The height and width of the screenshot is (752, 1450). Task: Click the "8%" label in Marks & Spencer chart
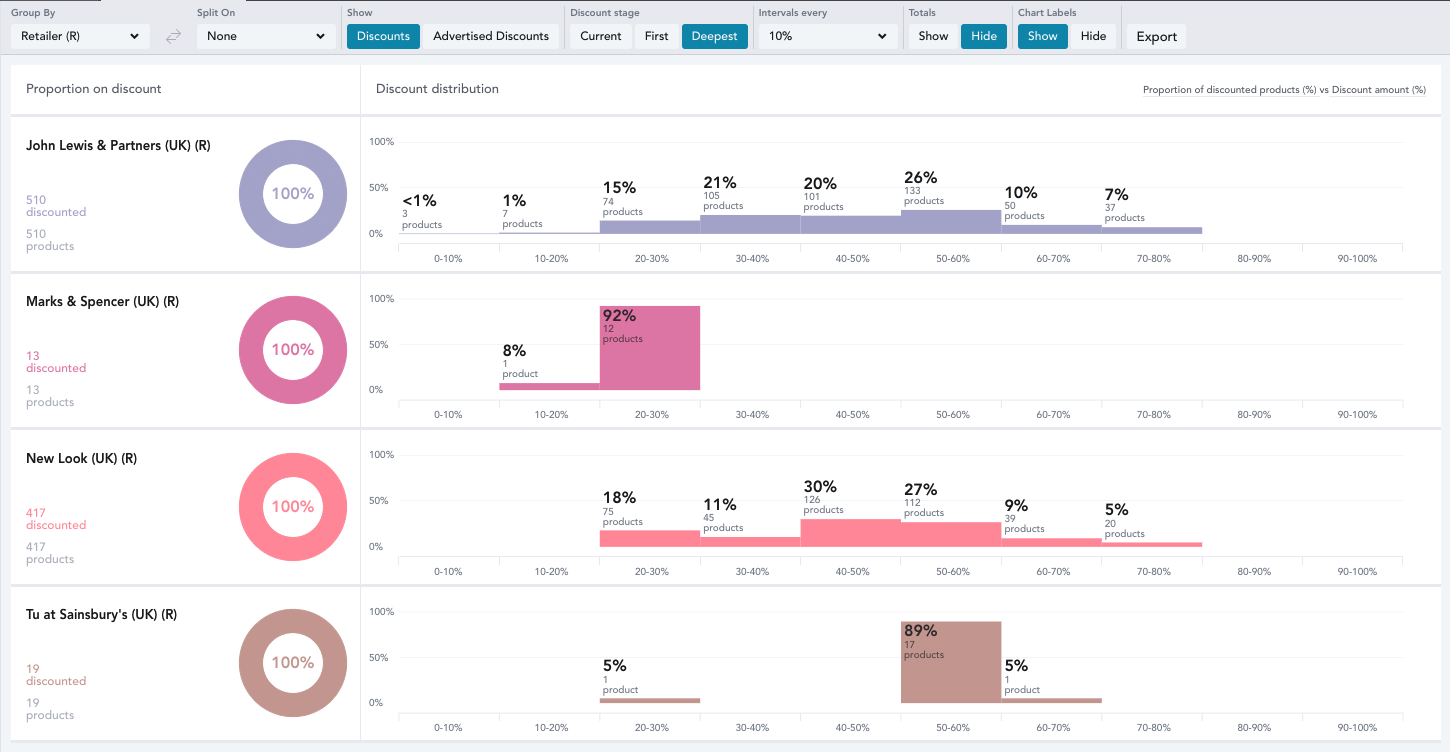pos(514,351)
